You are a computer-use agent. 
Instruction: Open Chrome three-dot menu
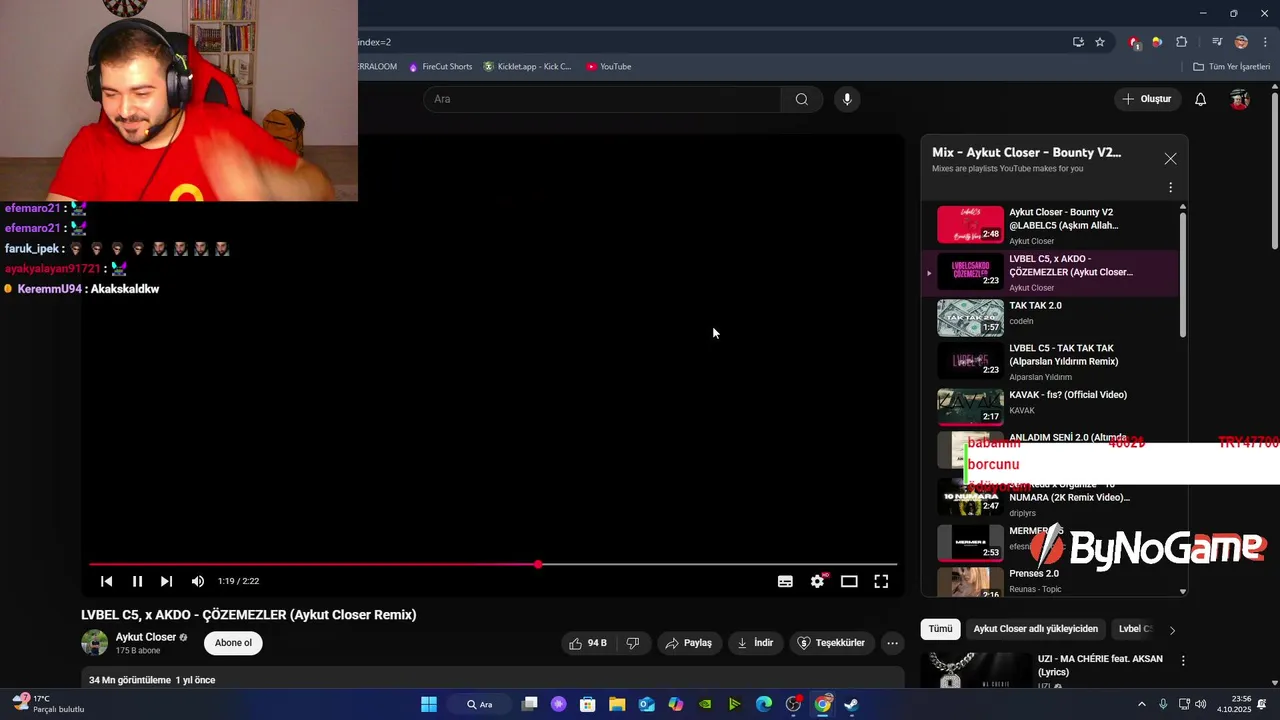tap(1265, 42)
